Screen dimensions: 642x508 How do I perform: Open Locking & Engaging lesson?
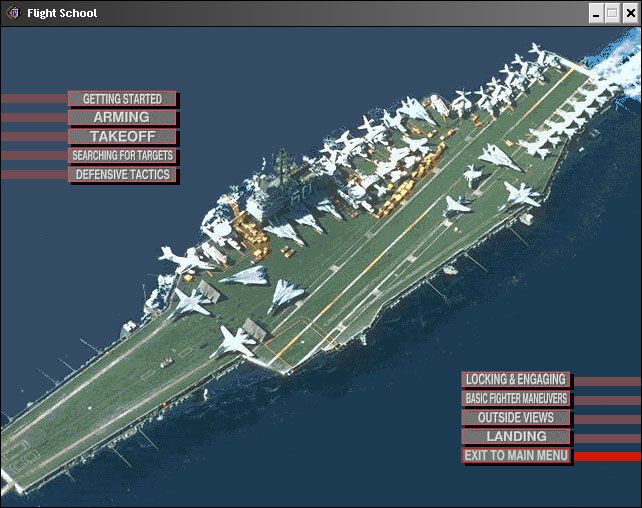(x=516, y=379)
